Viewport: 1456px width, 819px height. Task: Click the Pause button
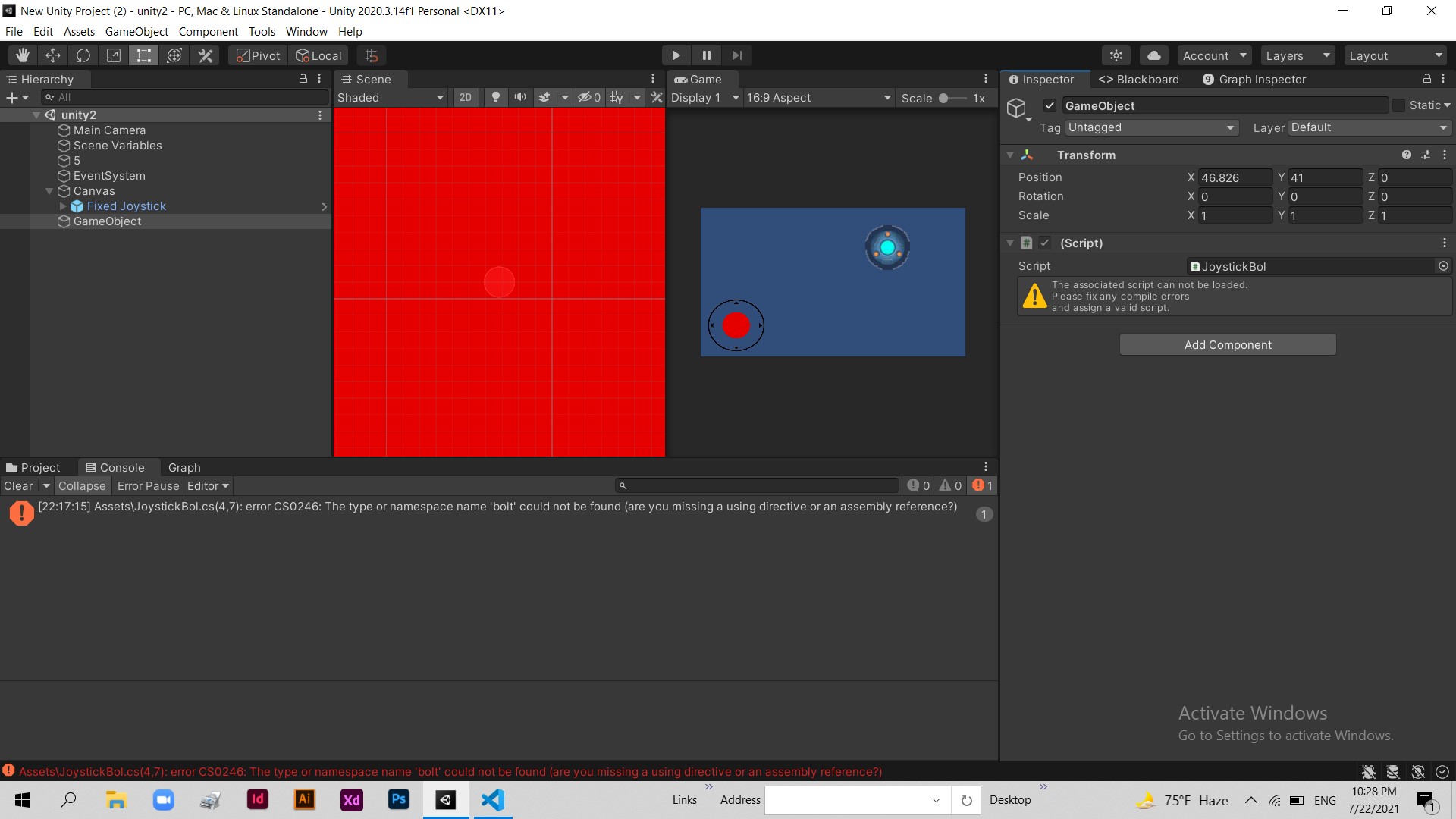(x=707, y=55)
